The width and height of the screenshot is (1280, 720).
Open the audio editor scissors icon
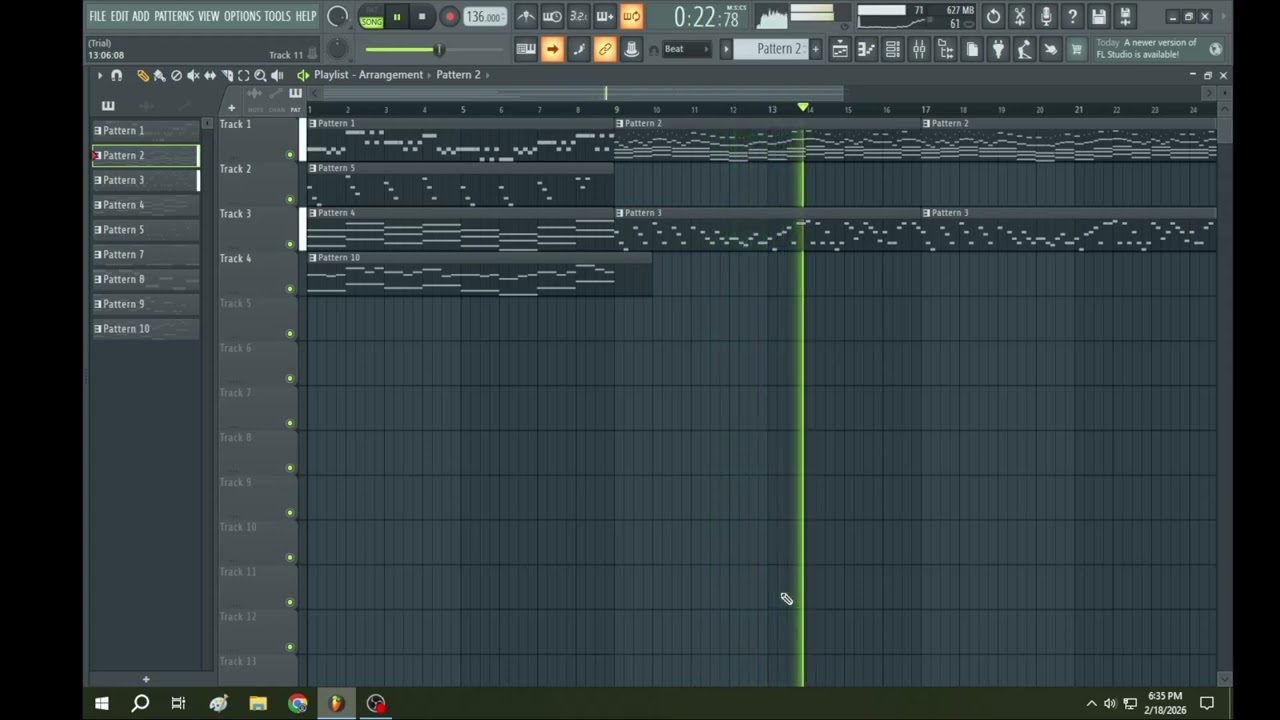point(1020,16)
